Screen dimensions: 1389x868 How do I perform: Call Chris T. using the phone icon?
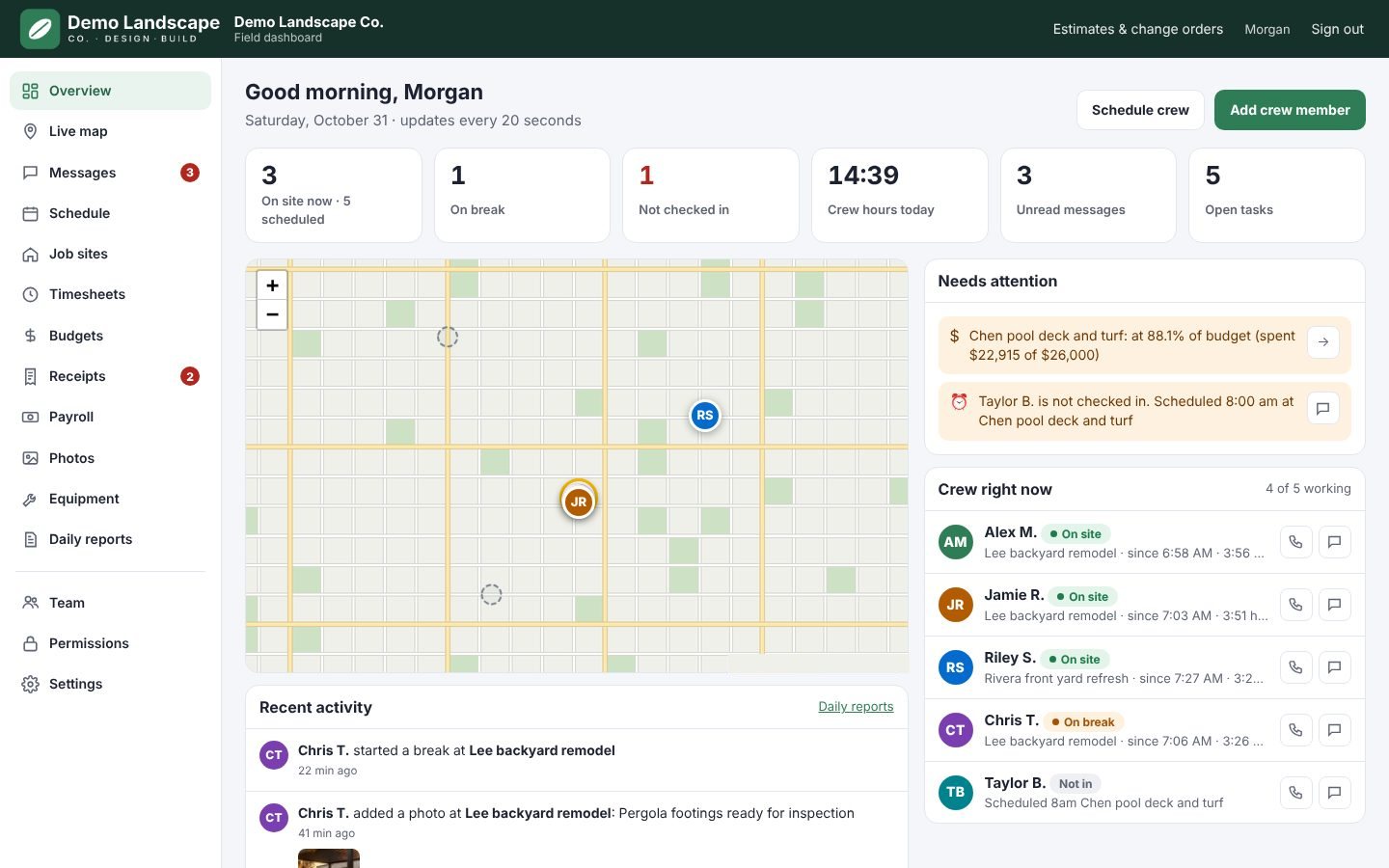[x=1295, y=730]
